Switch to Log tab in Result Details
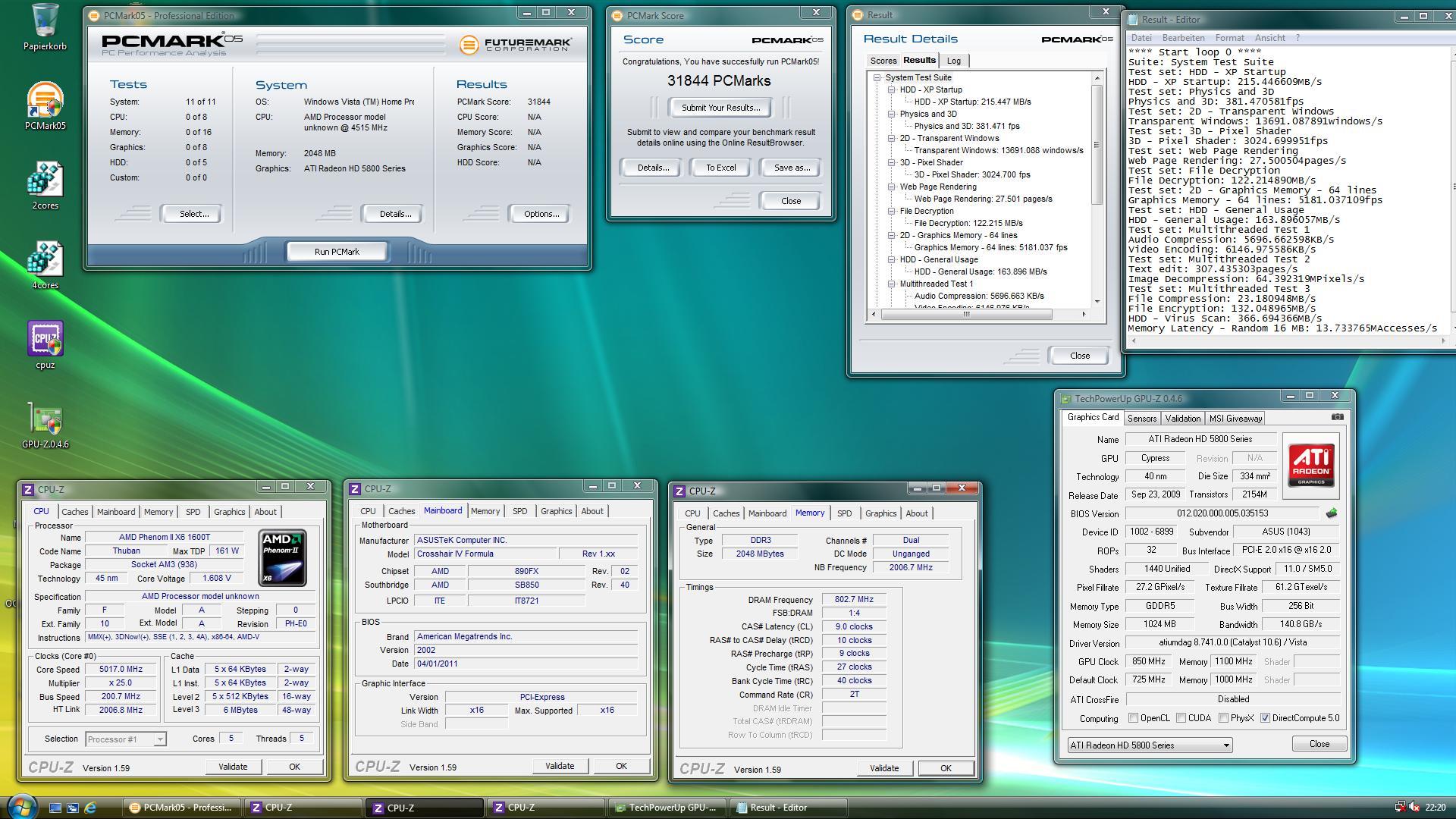The width and height of the screenshot is (1456, 819). point(954,61)
